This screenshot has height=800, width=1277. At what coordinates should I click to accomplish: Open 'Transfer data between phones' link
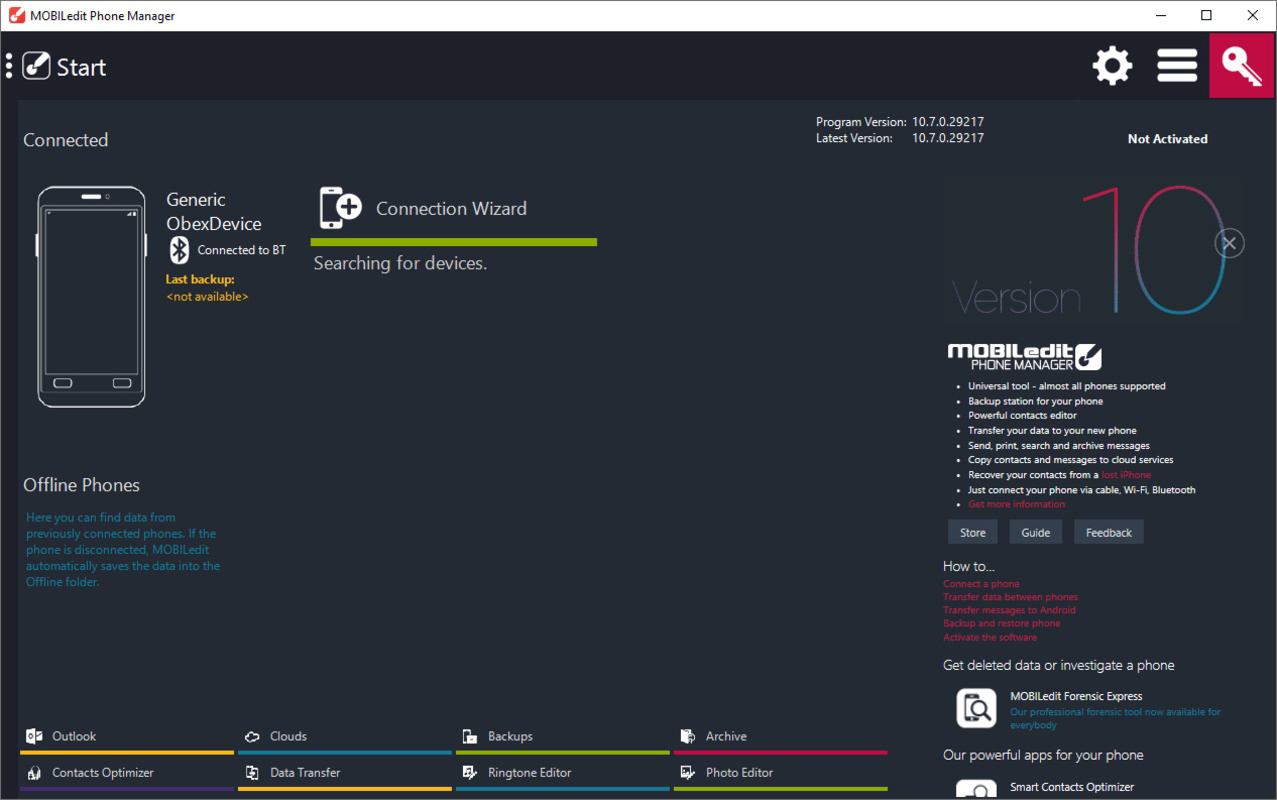pos(1010,597)
